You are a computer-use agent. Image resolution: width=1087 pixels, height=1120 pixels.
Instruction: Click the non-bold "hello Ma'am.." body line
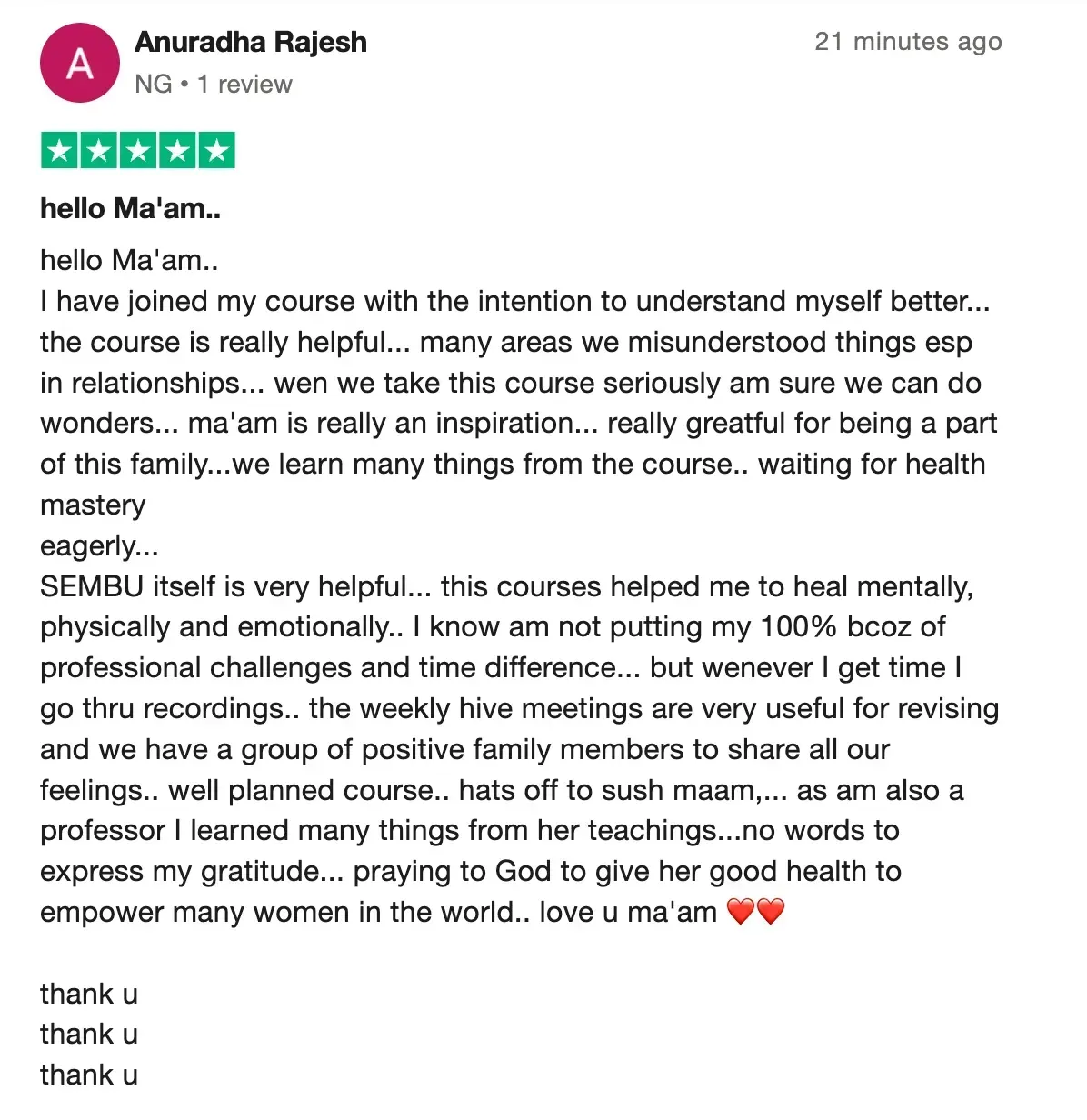[129, 261]
